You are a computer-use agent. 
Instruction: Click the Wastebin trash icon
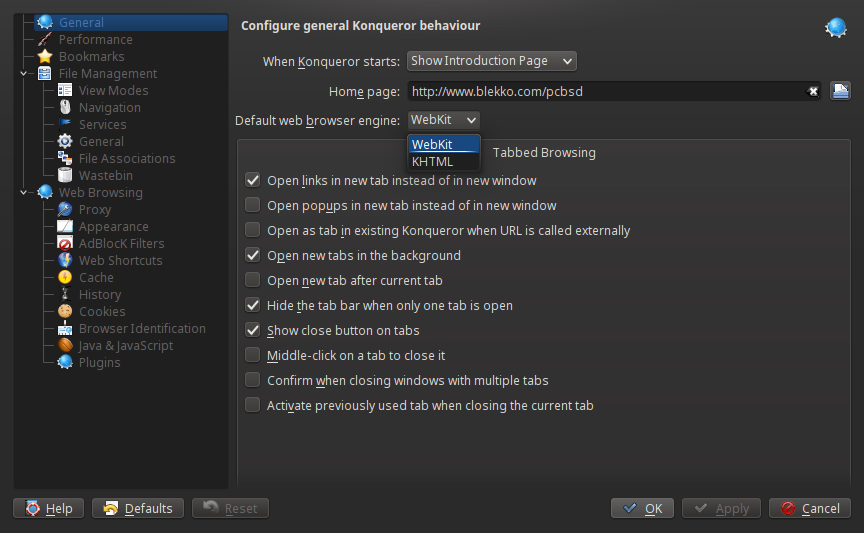coord(65,176)
